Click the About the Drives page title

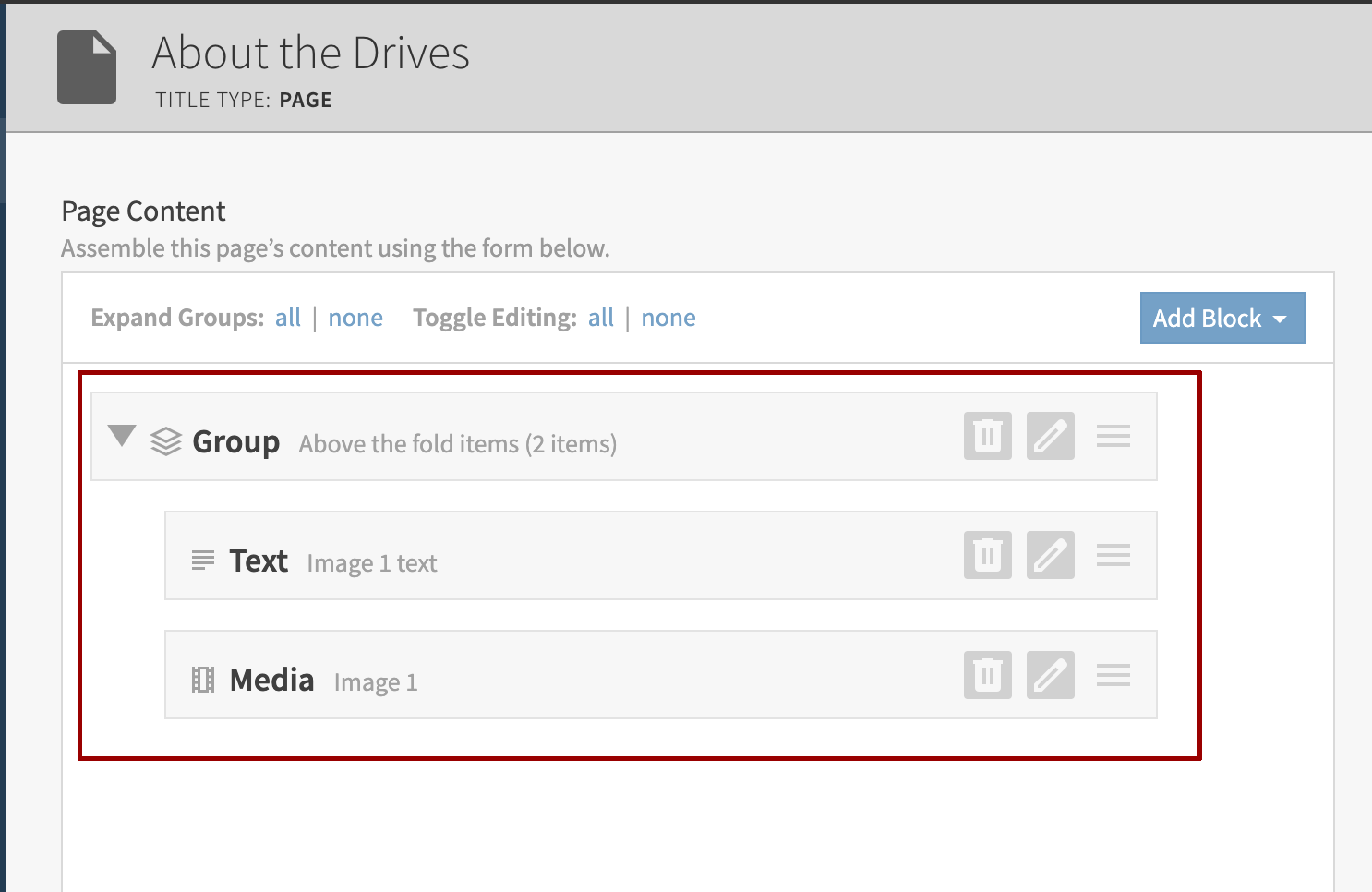tap(309, 54)
